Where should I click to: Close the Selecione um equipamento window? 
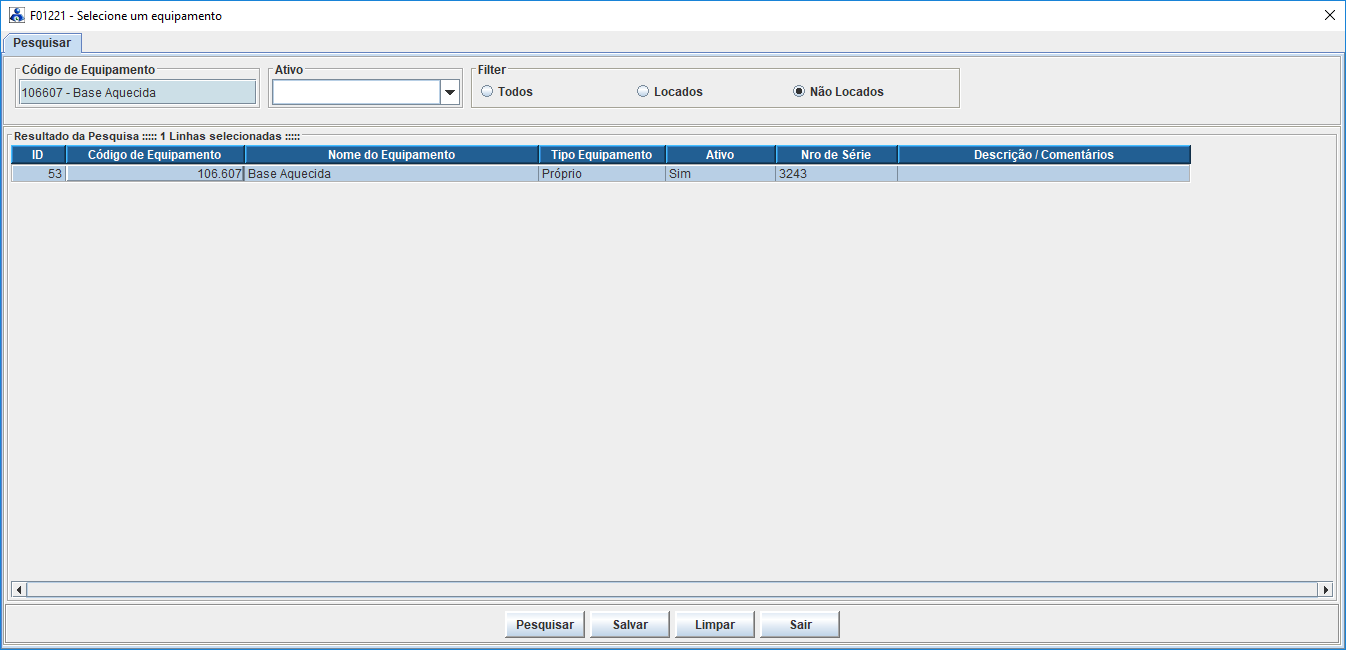pyautogui.click(x=1329, y=16)
